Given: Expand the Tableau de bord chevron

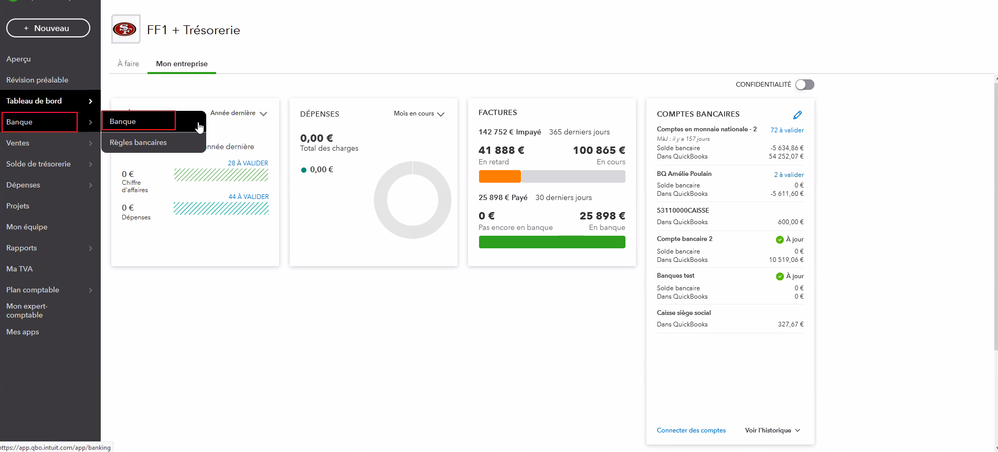Looking at the screenshot, I should [x=90, y=101].
